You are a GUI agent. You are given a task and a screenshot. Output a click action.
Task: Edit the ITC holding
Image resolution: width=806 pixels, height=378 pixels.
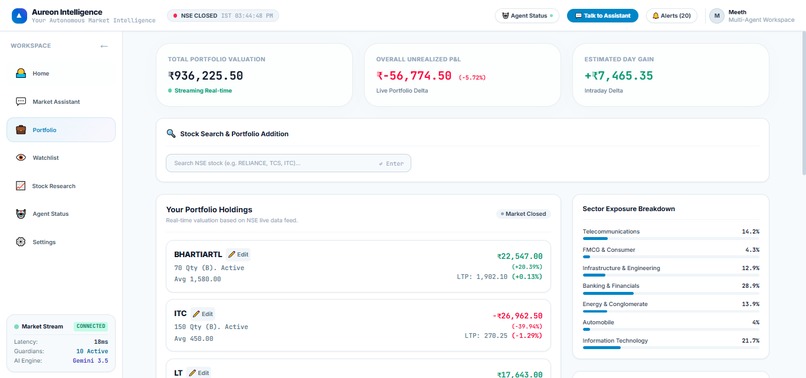(203, 314)
